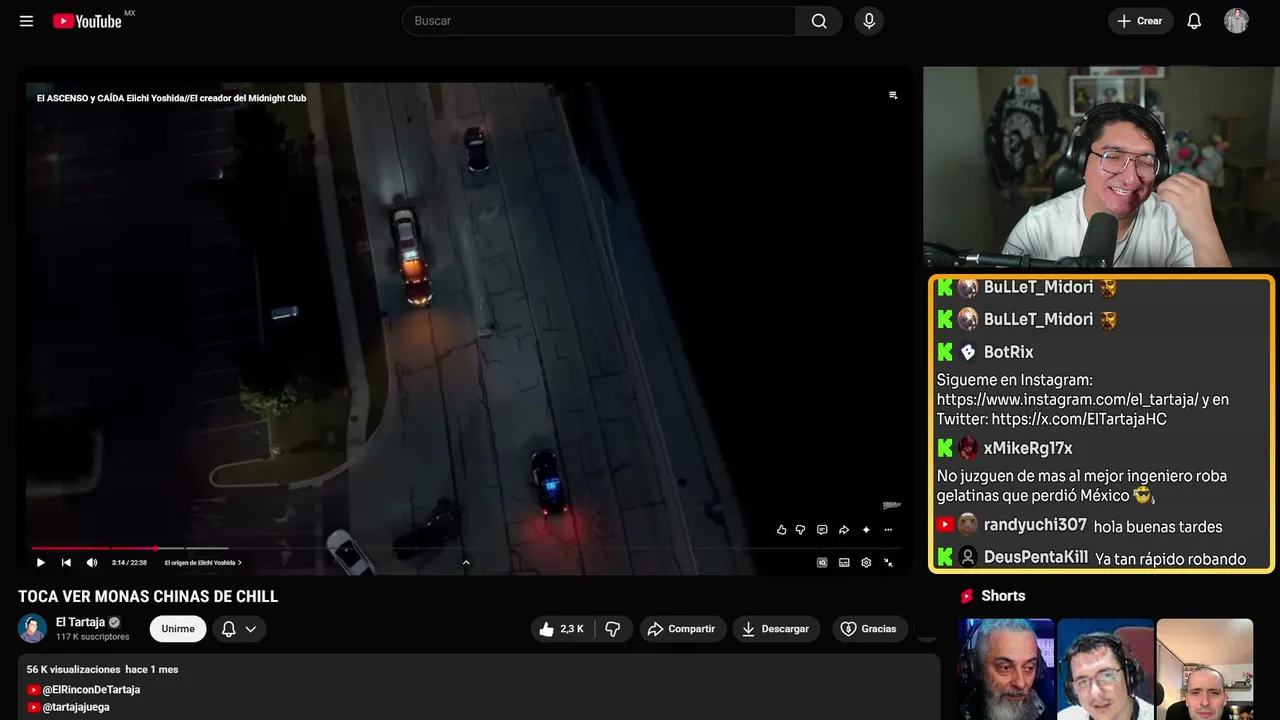1280x720 pixels.
Task: Click the BotRix username in chat
Action: pyautogui.click(x=1008, y=352)
